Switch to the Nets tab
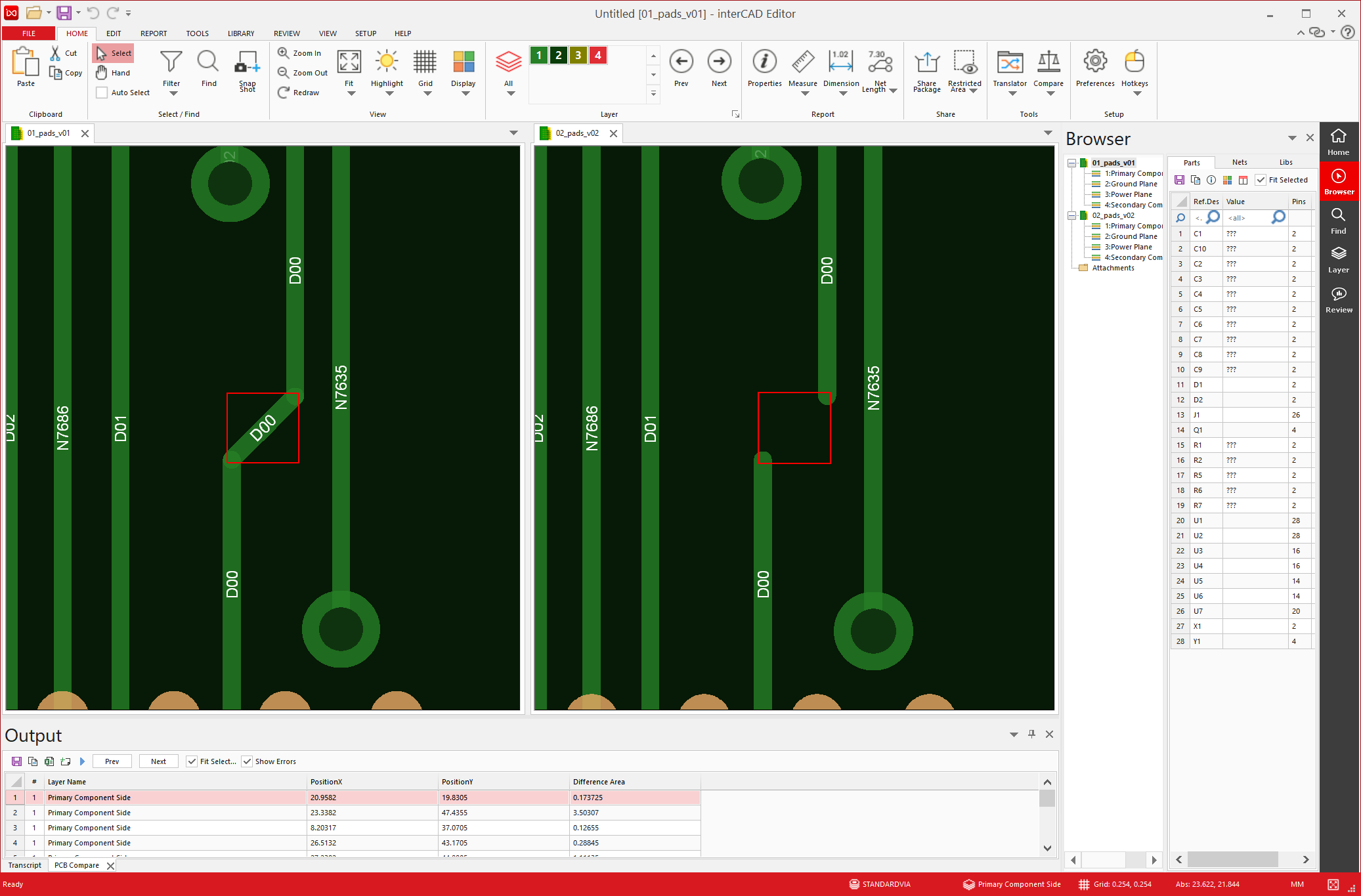Viewport: 1361px width, 896px height. [1239, 162]
